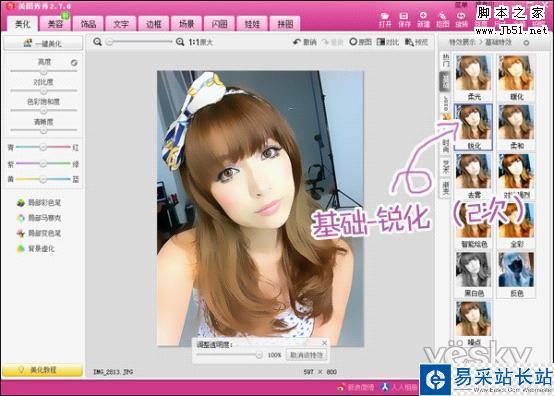Image resolution: width=554 pixels, height=396 pixels.
Task: Apply the 柔光 effect thumbnail
Action: pyautogui.click(x=473, y=77)
